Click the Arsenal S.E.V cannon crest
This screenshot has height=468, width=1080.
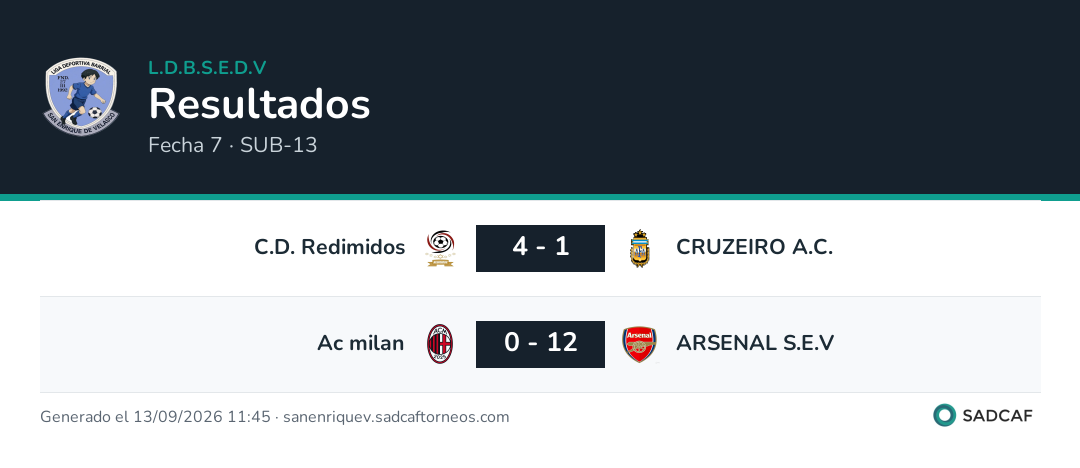[x=640, y=345]
